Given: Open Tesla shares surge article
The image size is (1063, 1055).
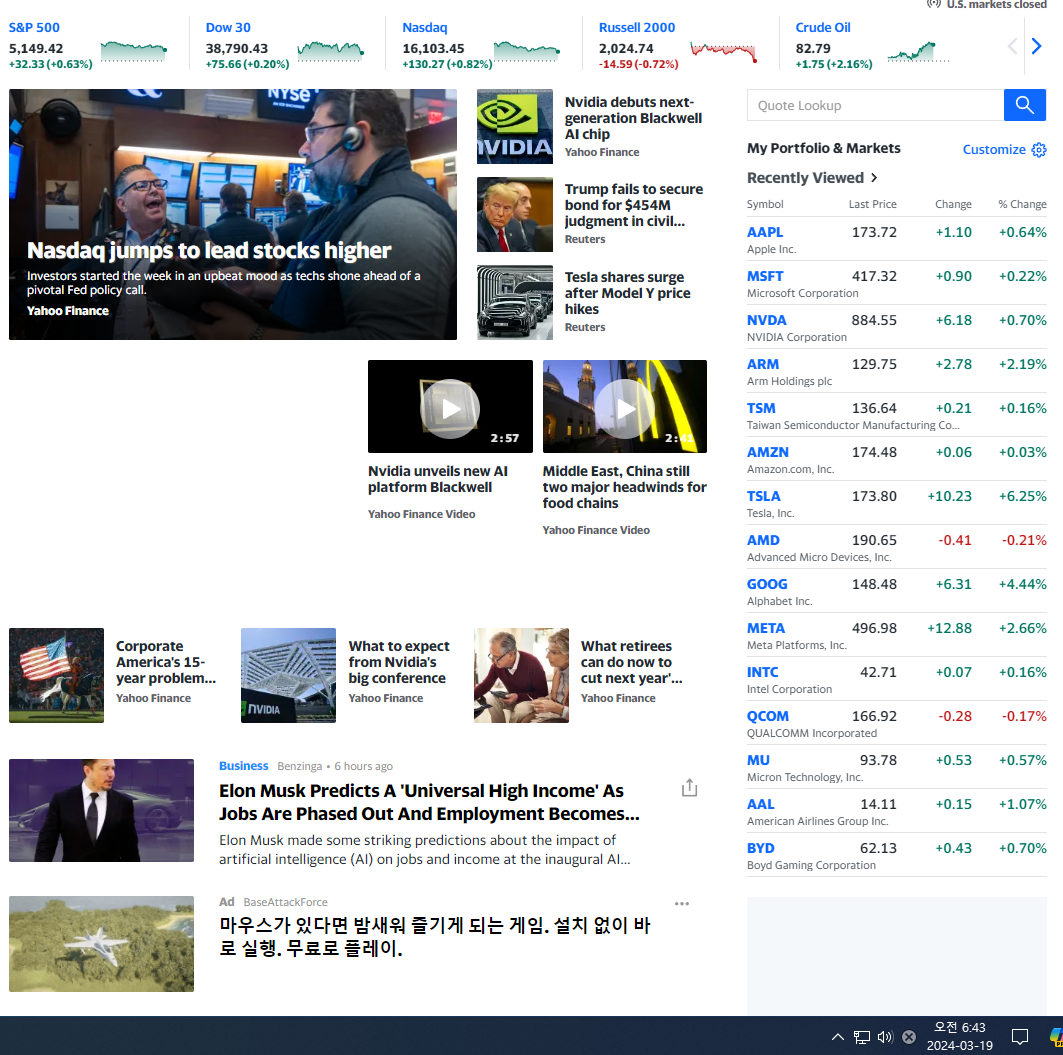Looking at the screenshot, I should [x=627, y=293].
